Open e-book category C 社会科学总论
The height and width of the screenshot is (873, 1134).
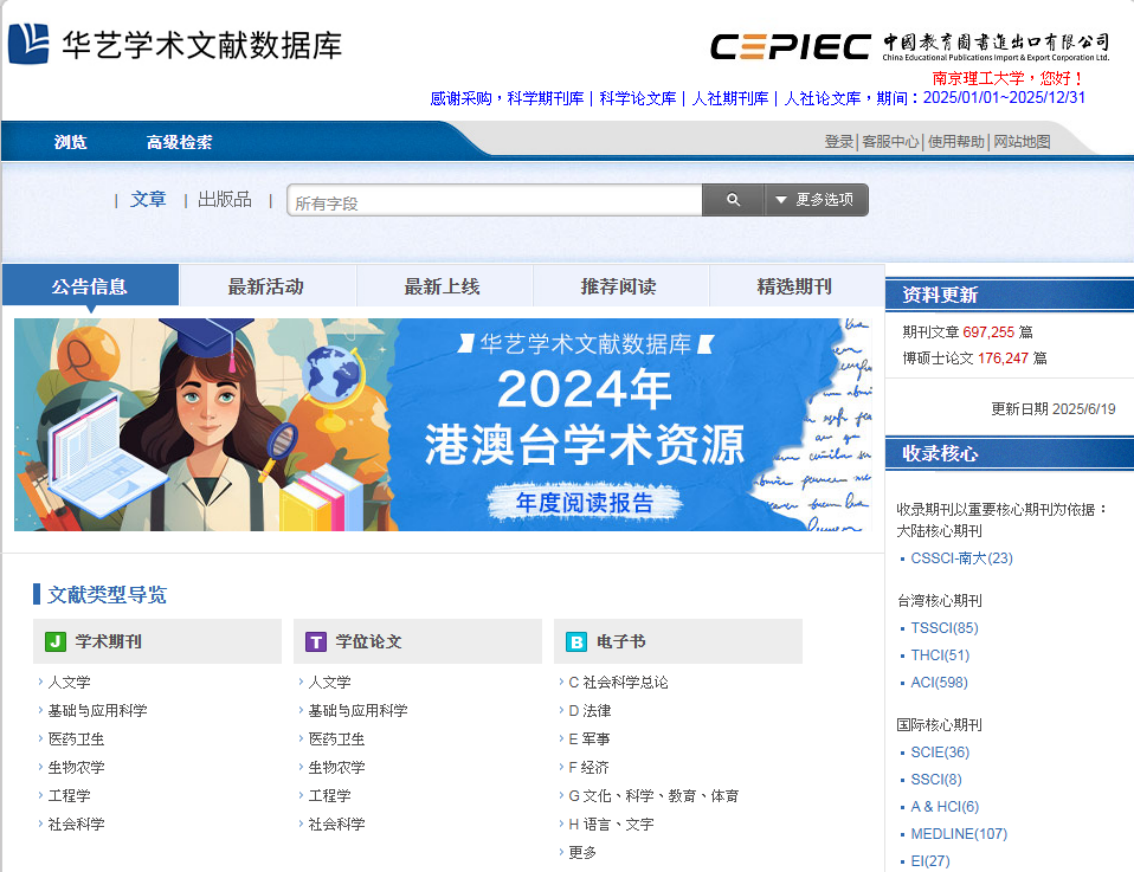pos(618,682)
